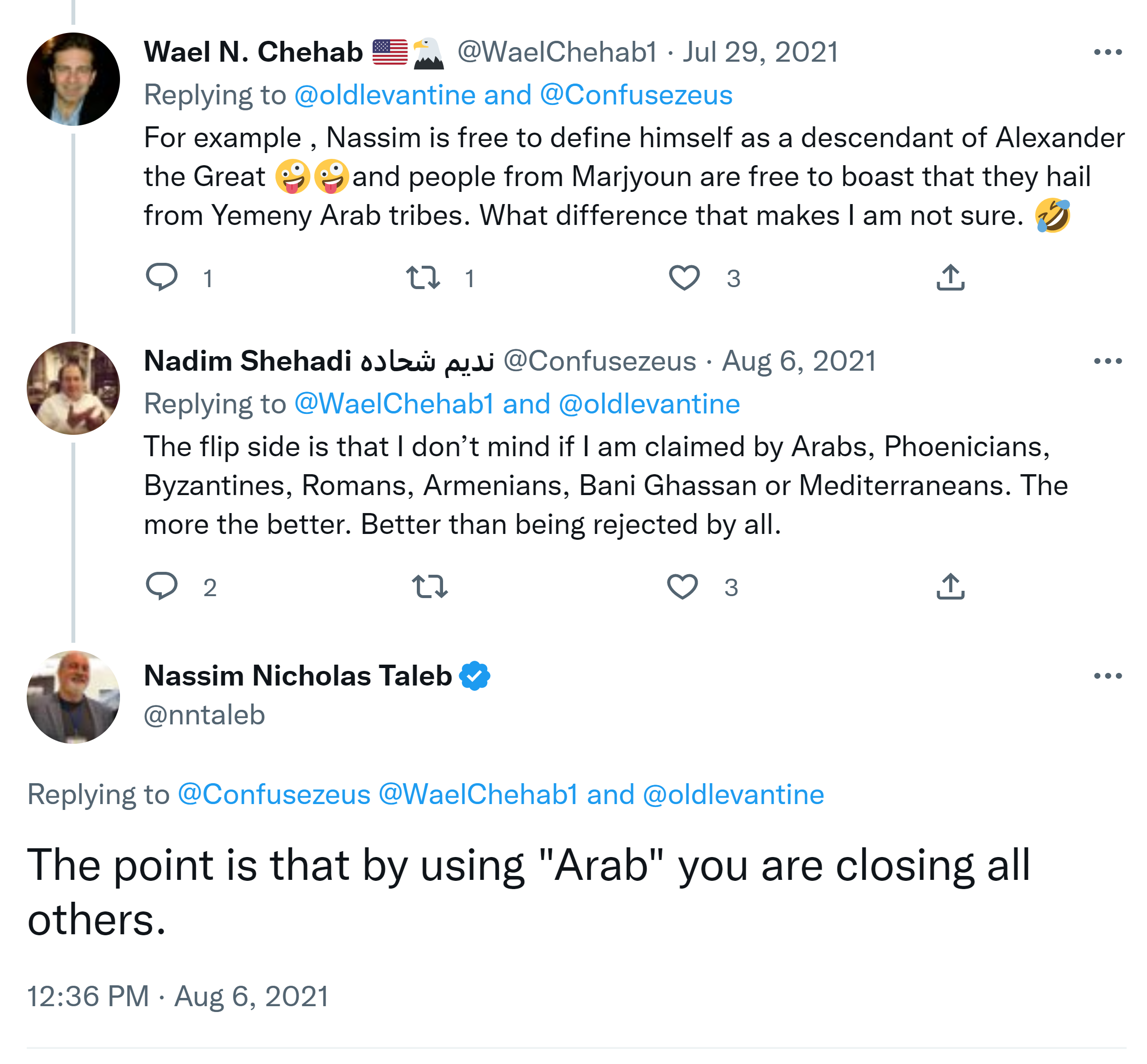Screen dimensions: 1147x1064
Task: Open Wael N. Chehab's profile picture
Action: 73,80
